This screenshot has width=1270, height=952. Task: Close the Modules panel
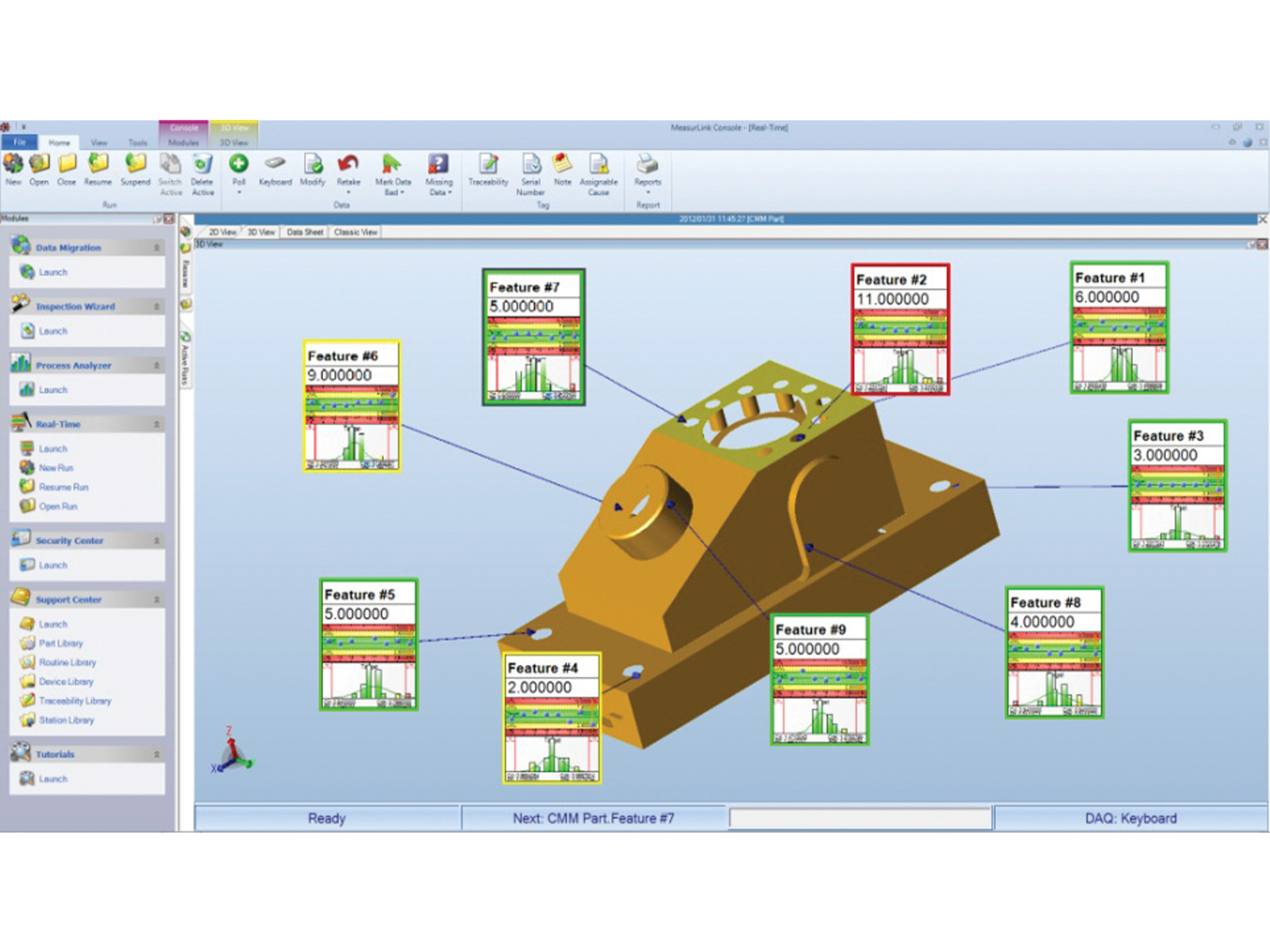pyautogui.click(x=169, y=219)
